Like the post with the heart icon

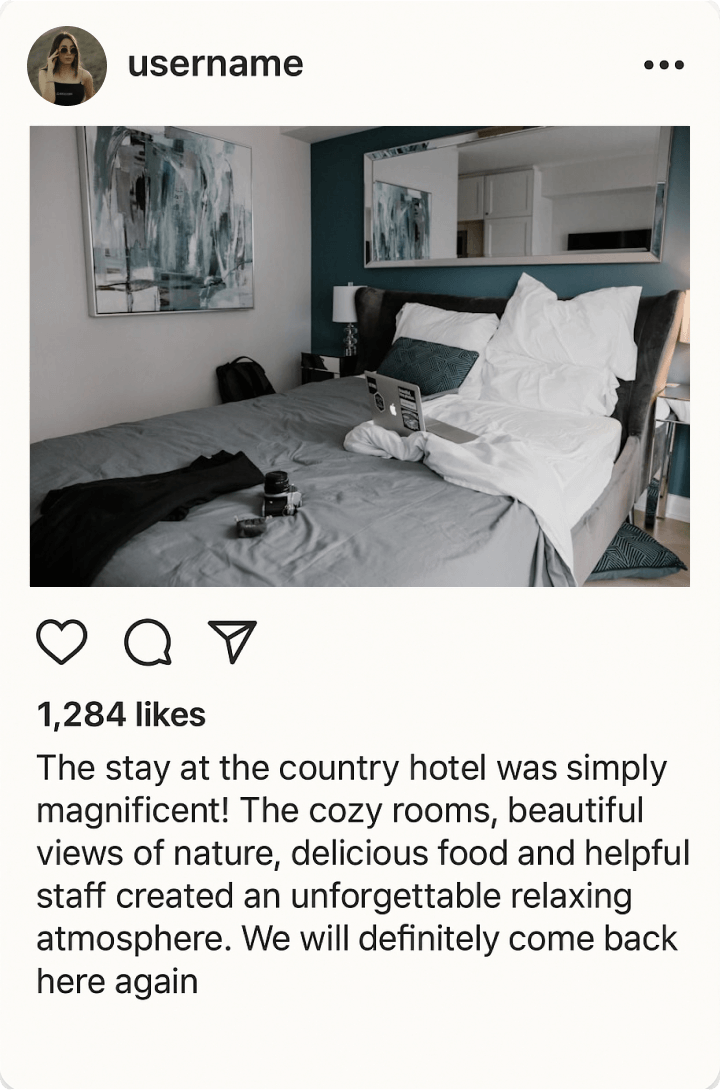pos(62,641)
